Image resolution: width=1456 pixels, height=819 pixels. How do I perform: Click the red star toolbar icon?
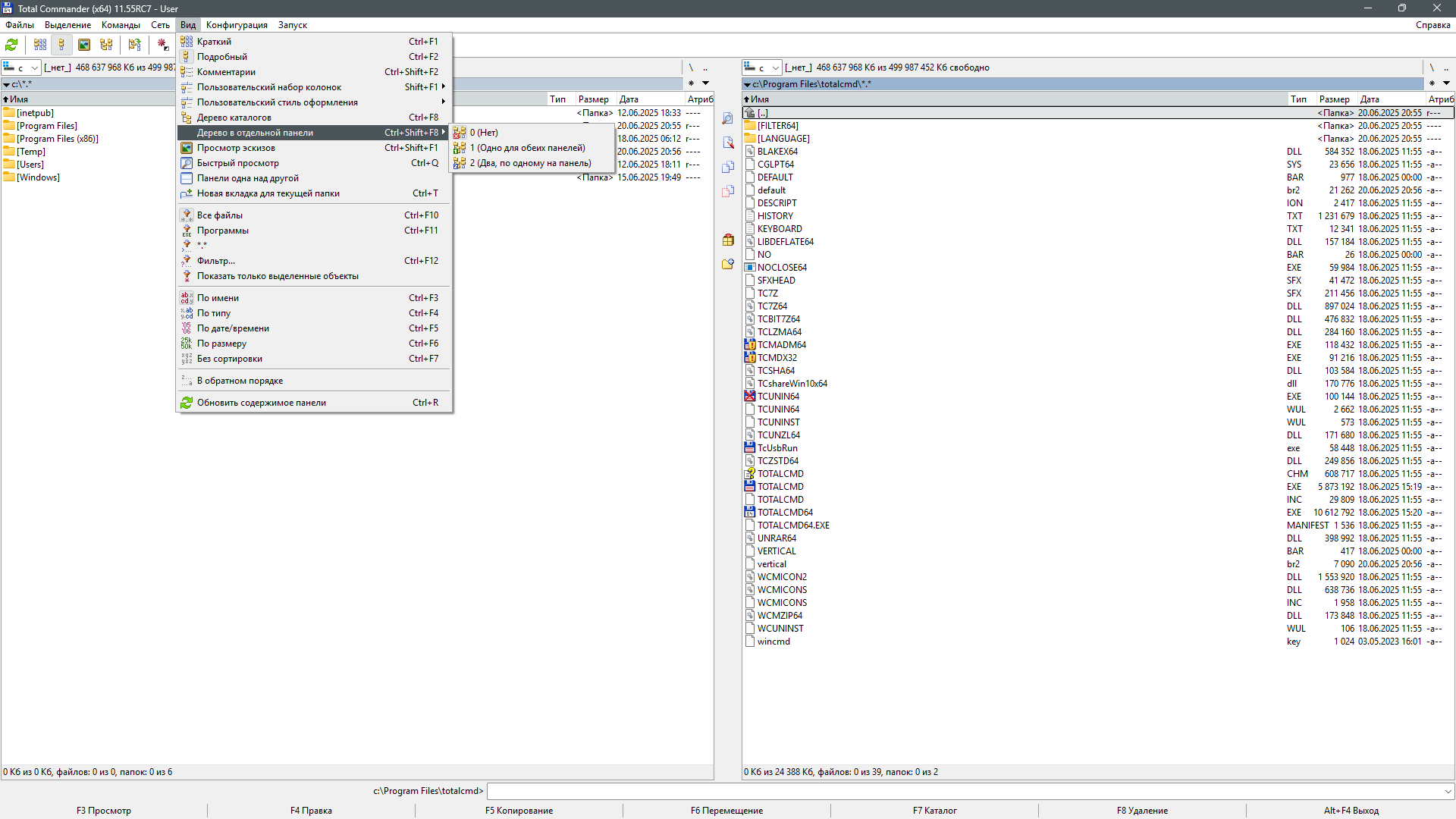[162, 45]
